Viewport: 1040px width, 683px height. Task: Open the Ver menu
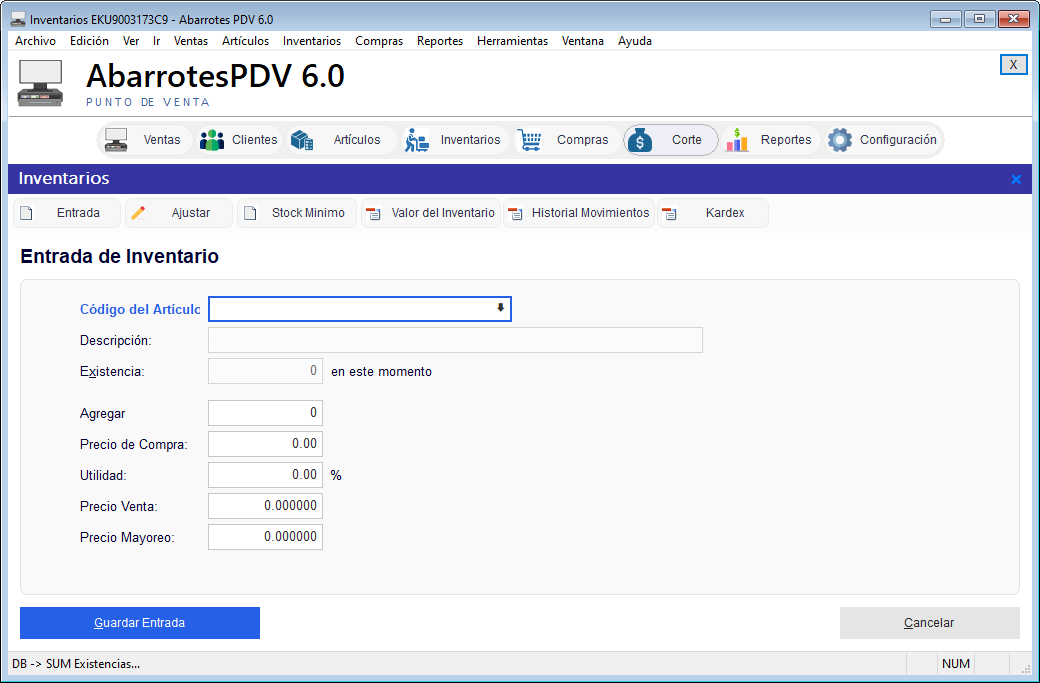click(131, 41)
